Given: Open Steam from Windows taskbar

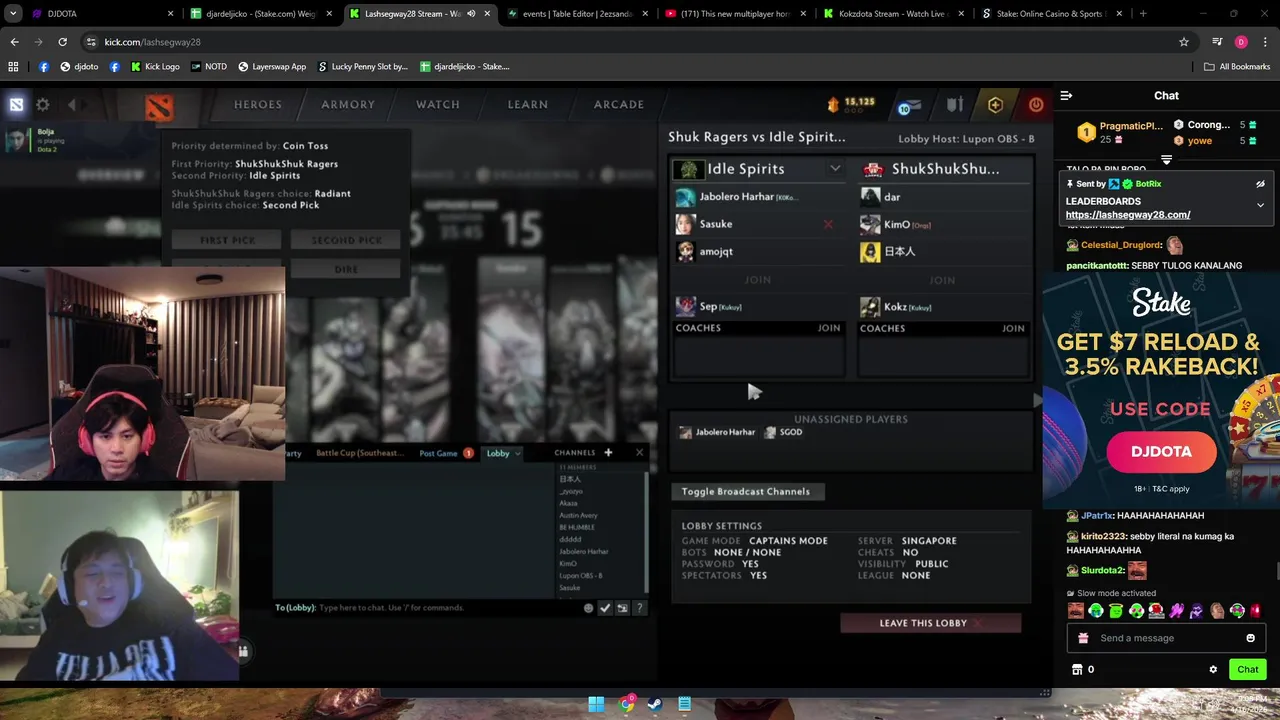Looking at the screenshot, I should 654,704.
